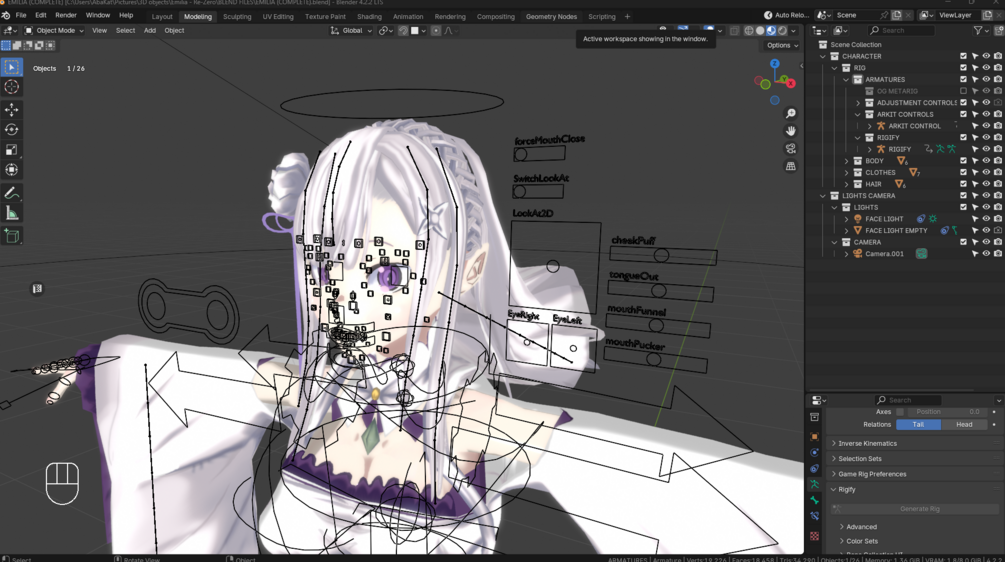The width and height of the screenshot is (1005, 562).
Task: Switch to the Sculpting workspace tab
Action: (x=237, y=17)
